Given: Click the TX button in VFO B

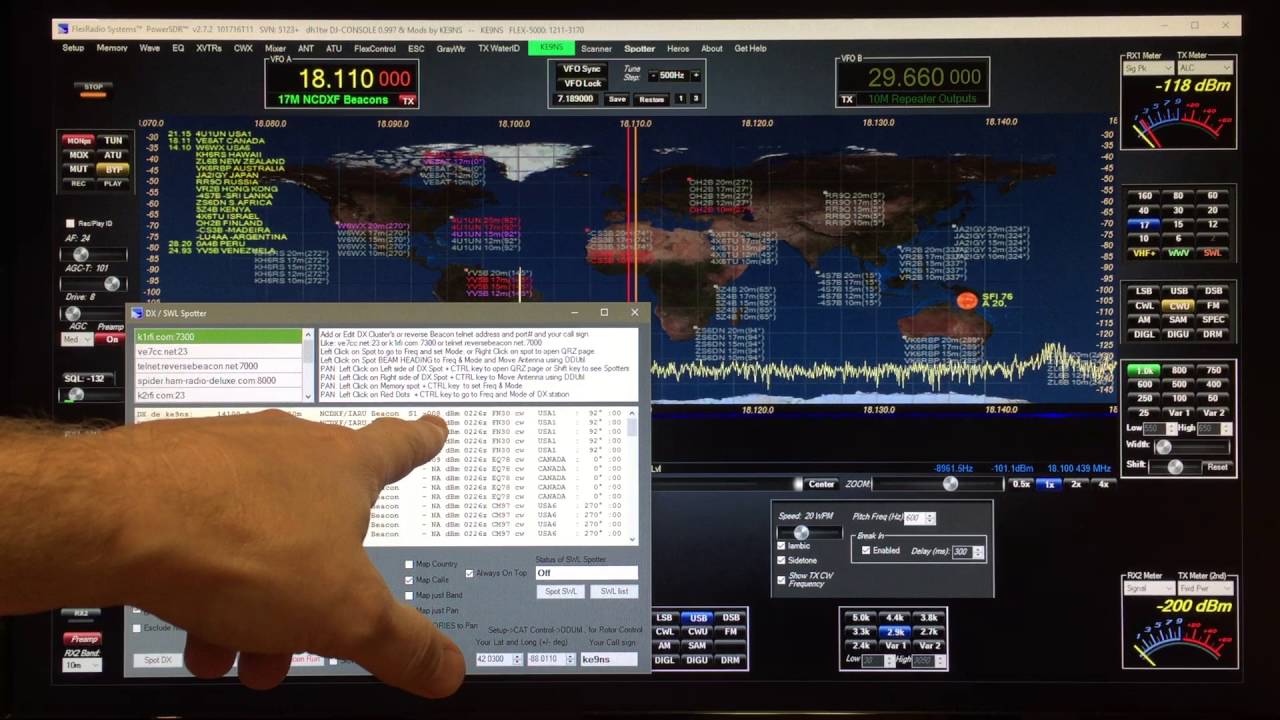Looking at the screenshot, I should pyautogui.click(x=847, y=99).
